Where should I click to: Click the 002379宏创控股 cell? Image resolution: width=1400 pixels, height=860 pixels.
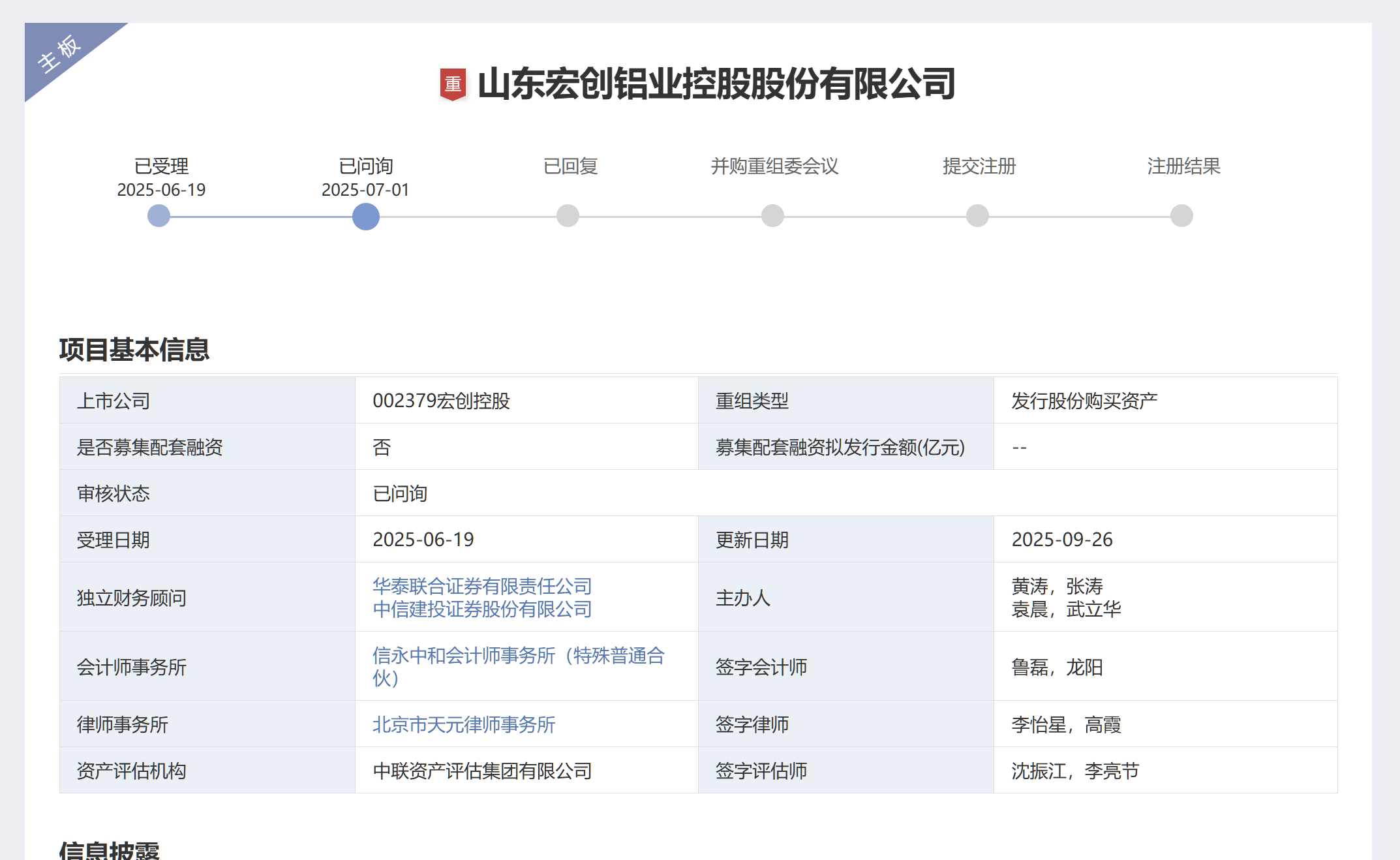(x=441, y=401)
